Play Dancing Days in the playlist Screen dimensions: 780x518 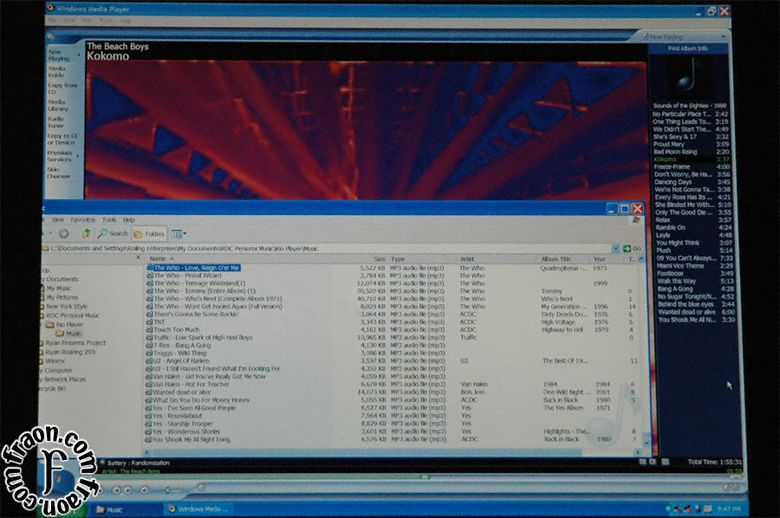click(691, 182)
